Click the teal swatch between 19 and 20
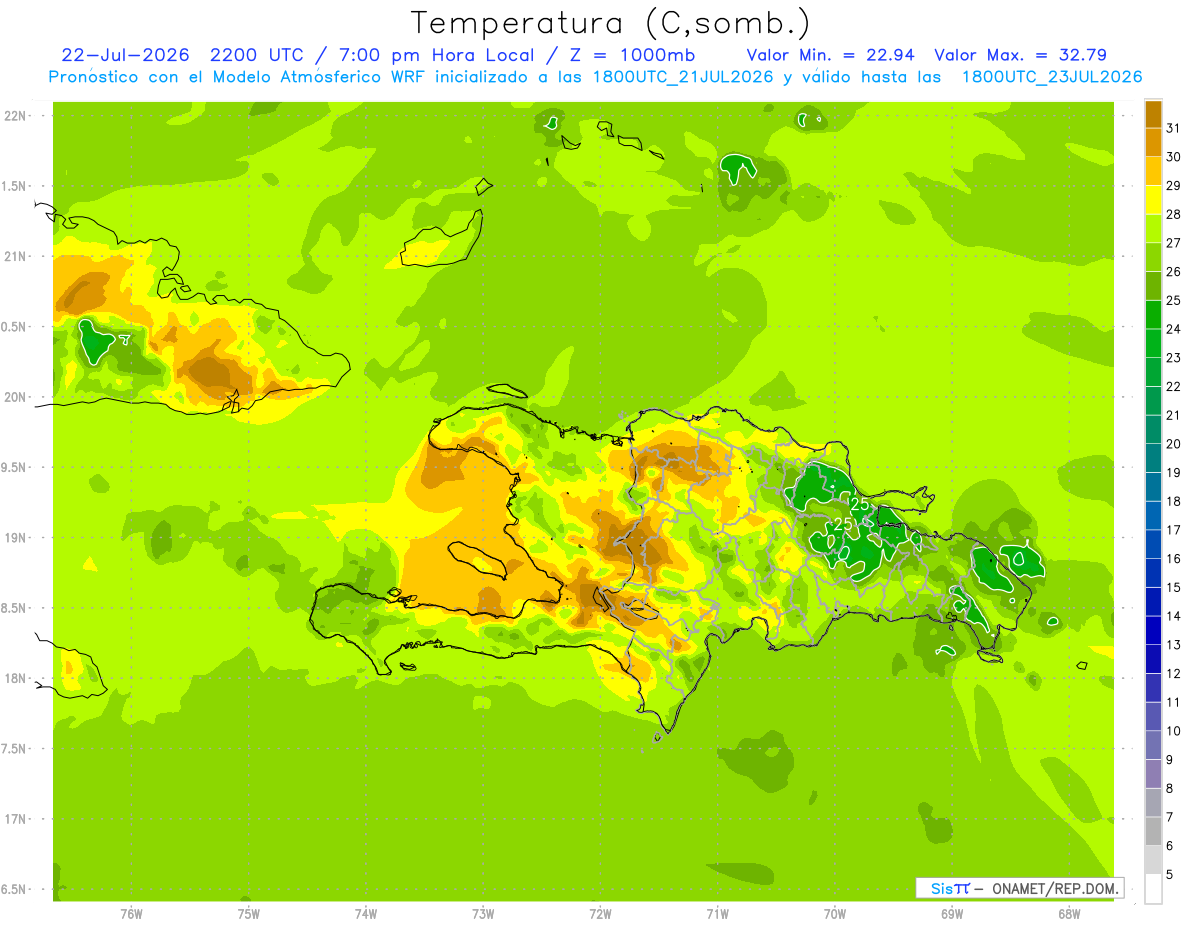This screenshot has width=1200, height=927. pos(1153,458)
